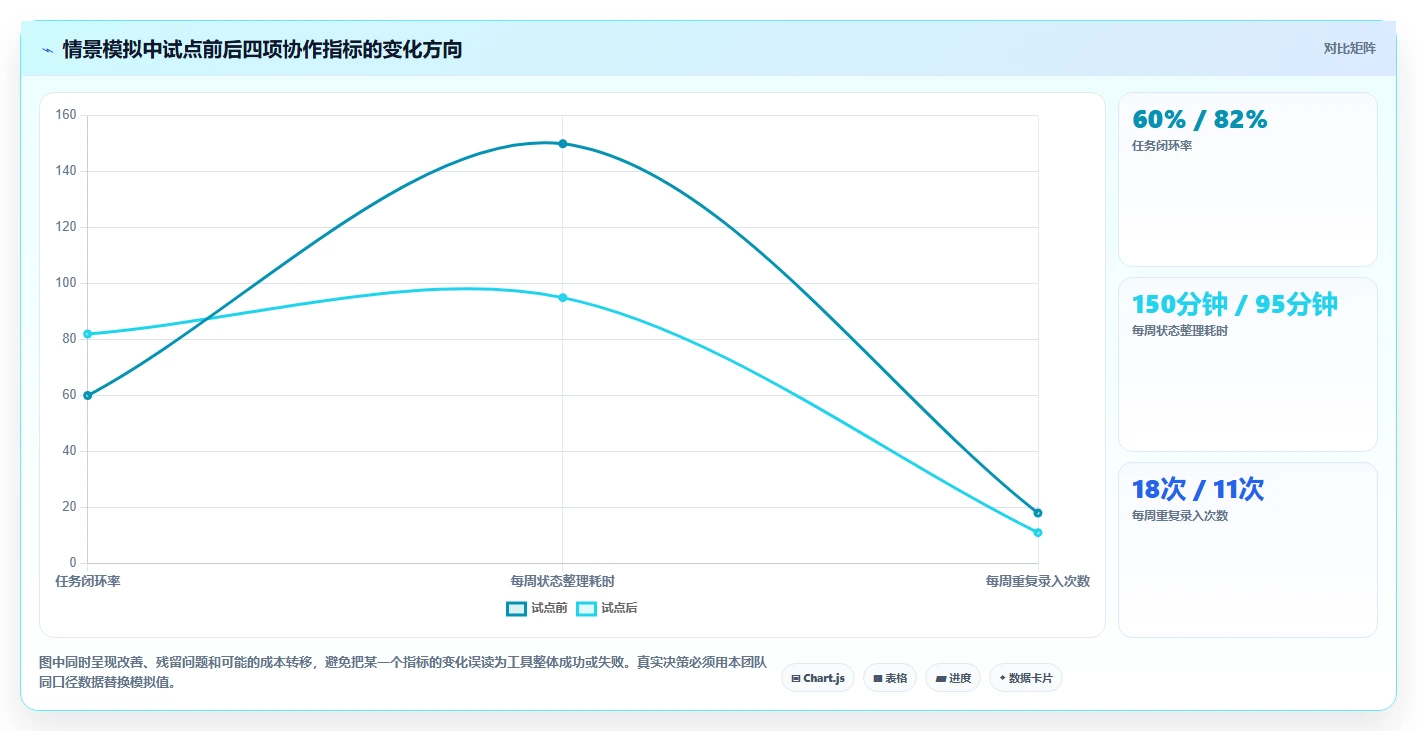This screenshot has height=731, width=1417.
Task: Click the 18次 / 11次 value
Action: [1198, 490]
